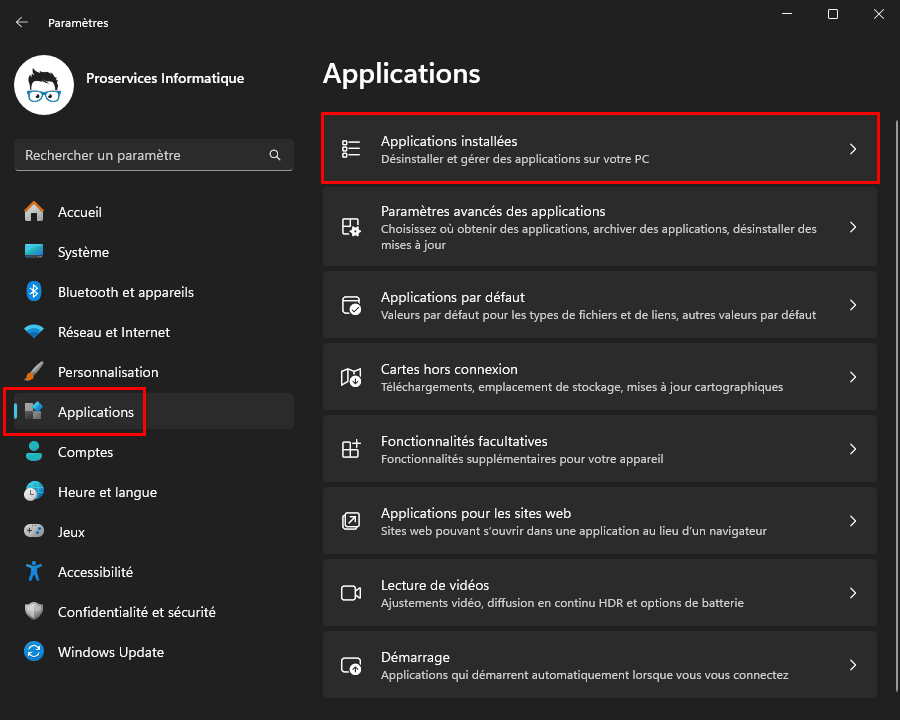Image resolution: width=900 pixels, height=720 pixels.
Task: Click the back arrow
Action: 21,22
